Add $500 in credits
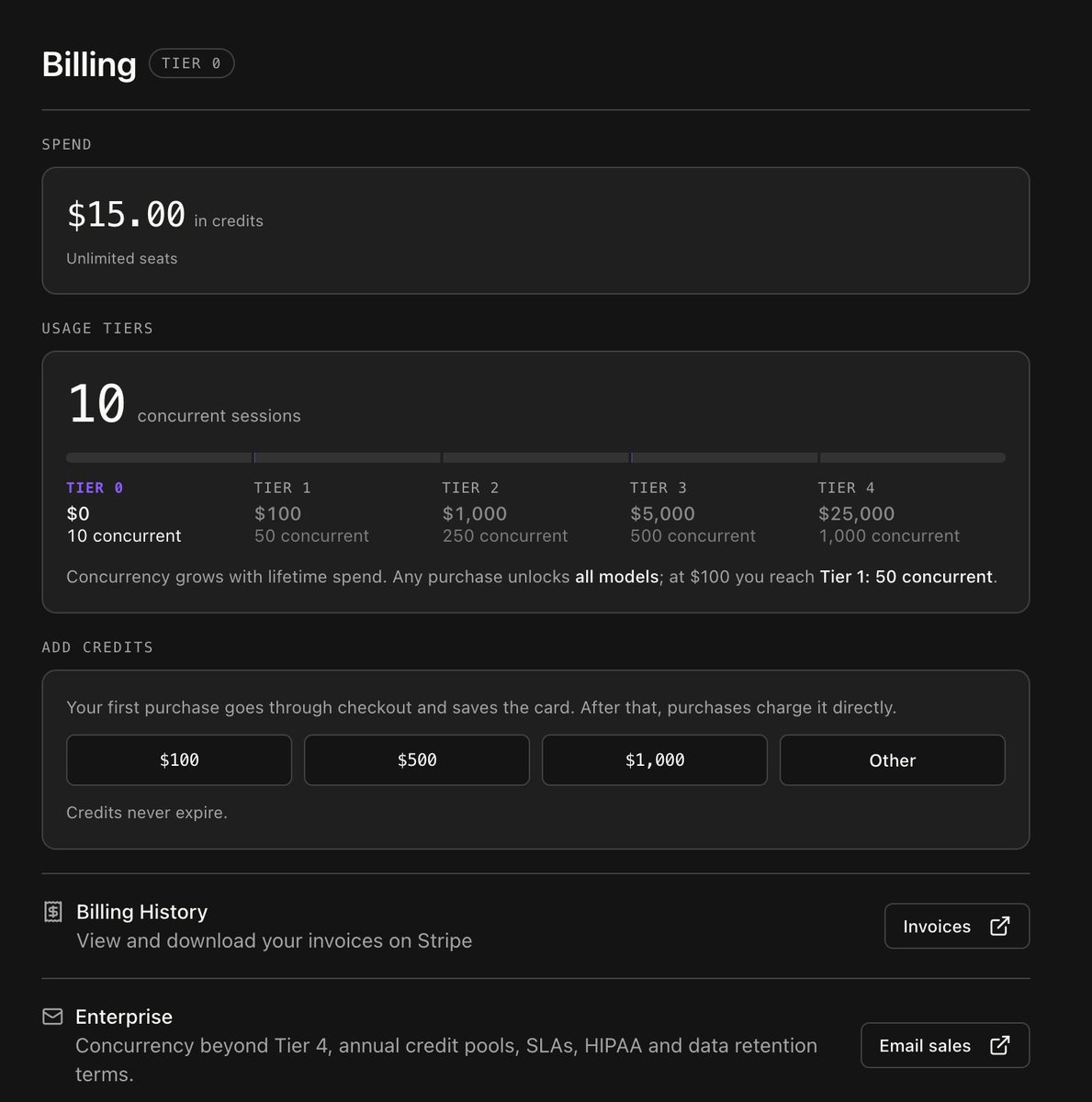 (x=417, y=760)
